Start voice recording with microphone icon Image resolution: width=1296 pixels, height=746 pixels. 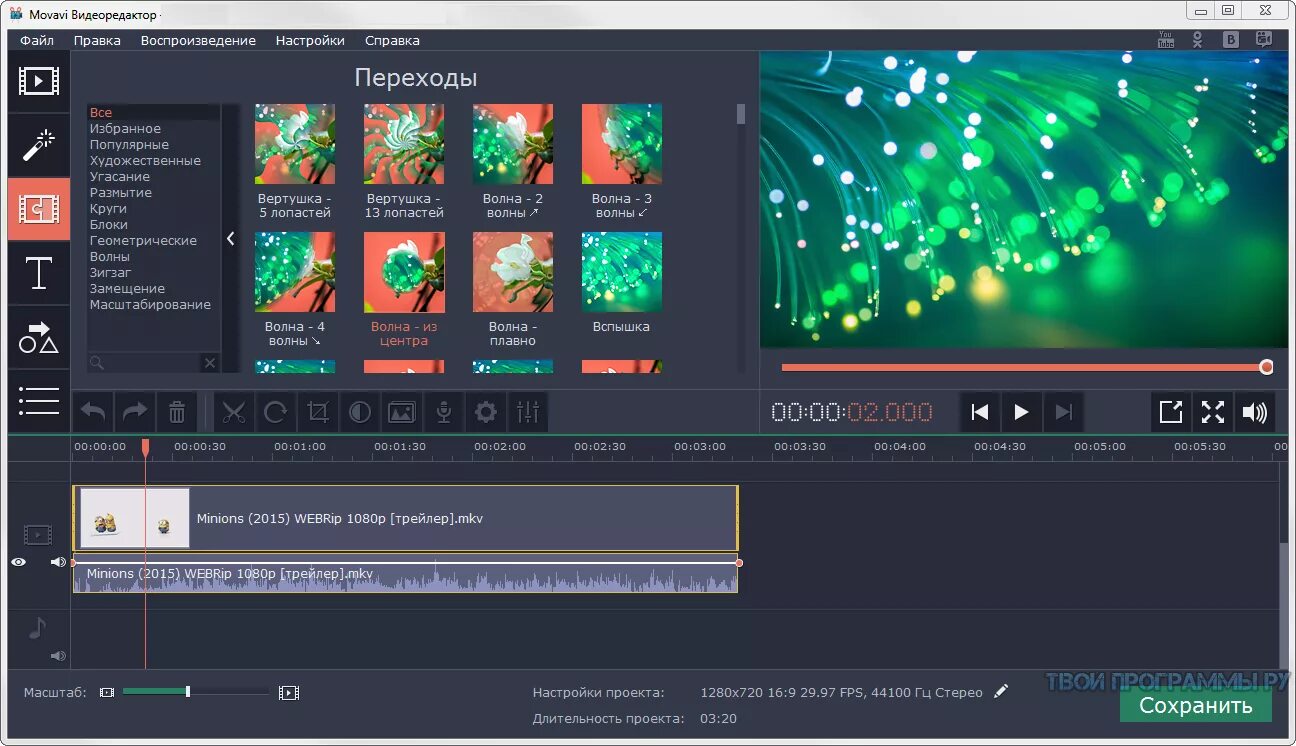[444, 411]
